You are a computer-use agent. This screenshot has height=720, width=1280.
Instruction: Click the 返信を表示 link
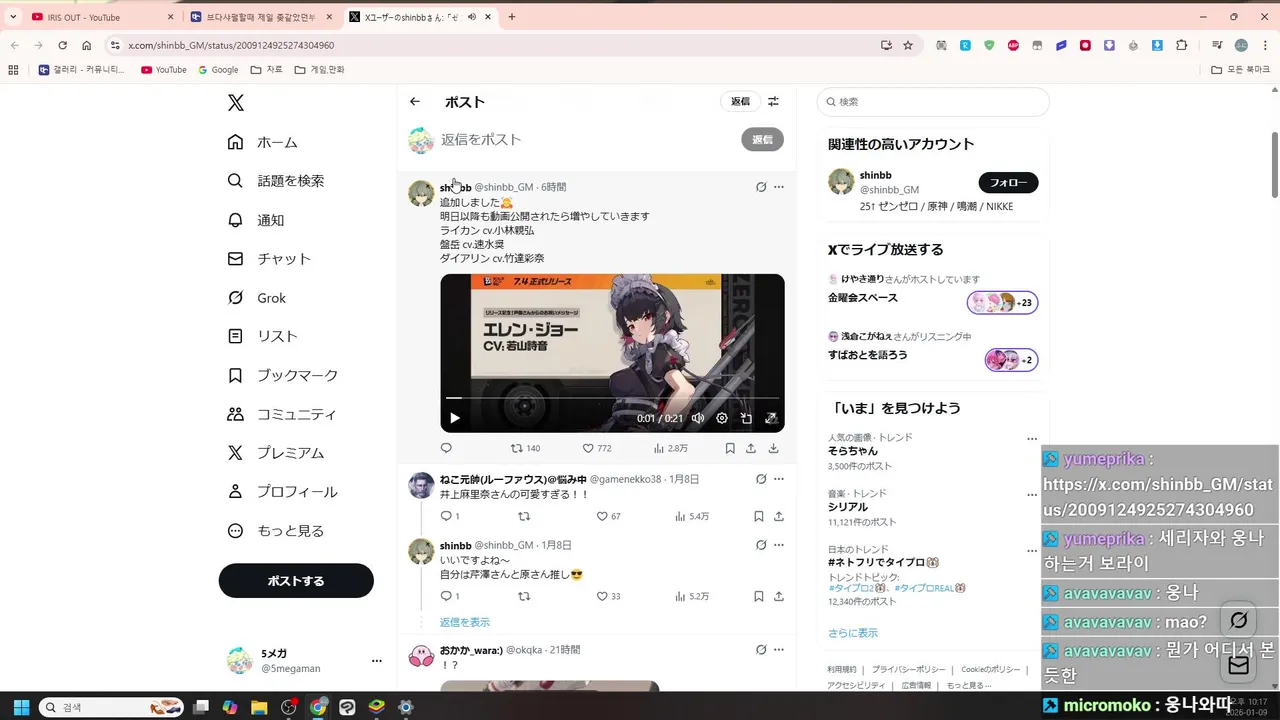pos(465,622)
